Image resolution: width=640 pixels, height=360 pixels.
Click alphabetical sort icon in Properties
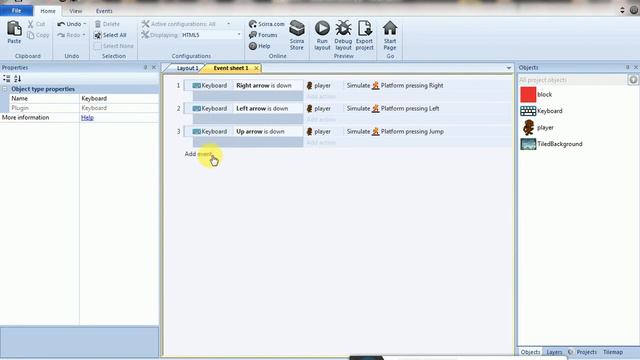(18, 79)
